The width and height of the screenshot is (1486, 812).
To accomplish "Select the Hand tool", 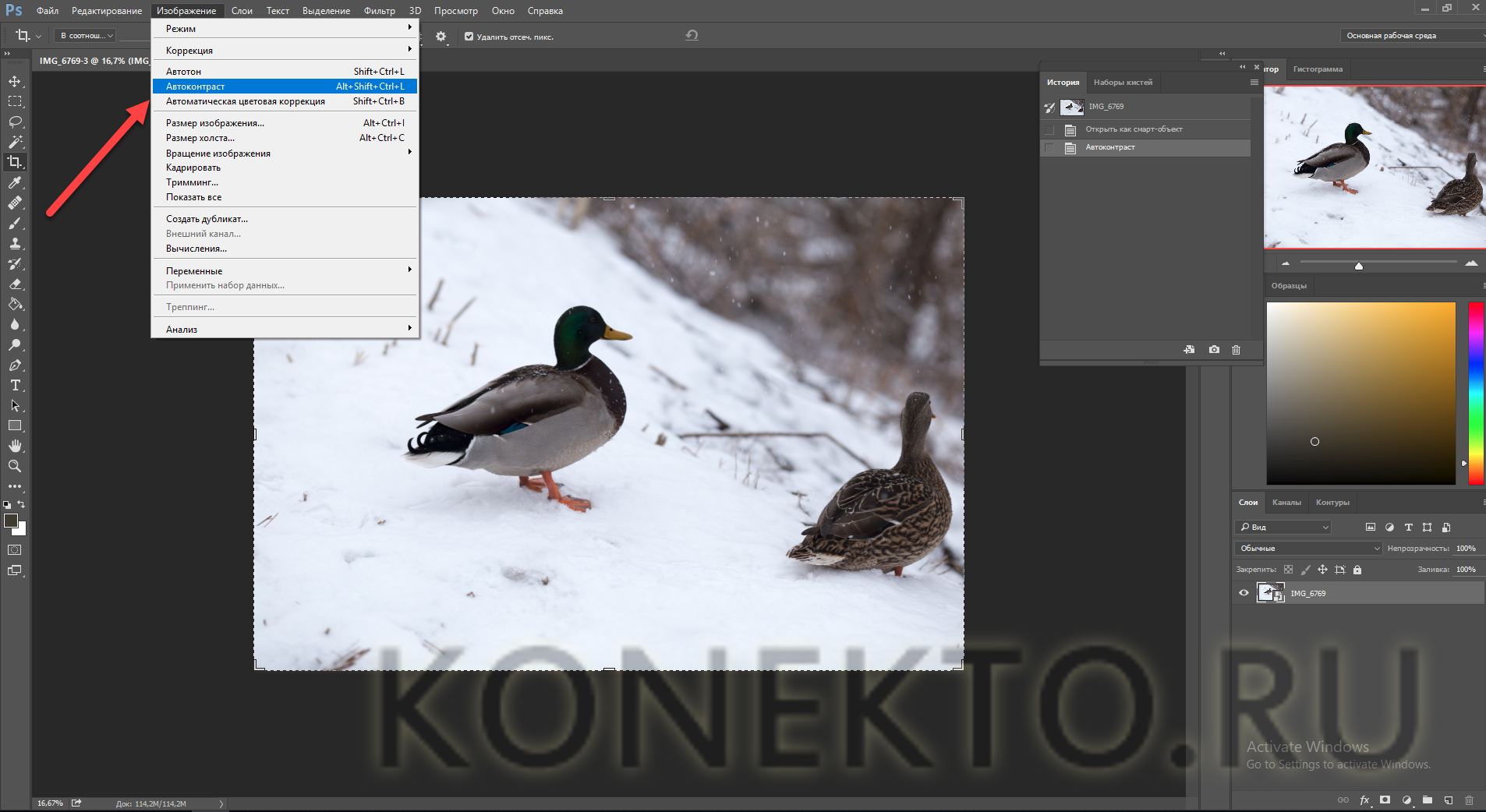I will tap(15, 446).
